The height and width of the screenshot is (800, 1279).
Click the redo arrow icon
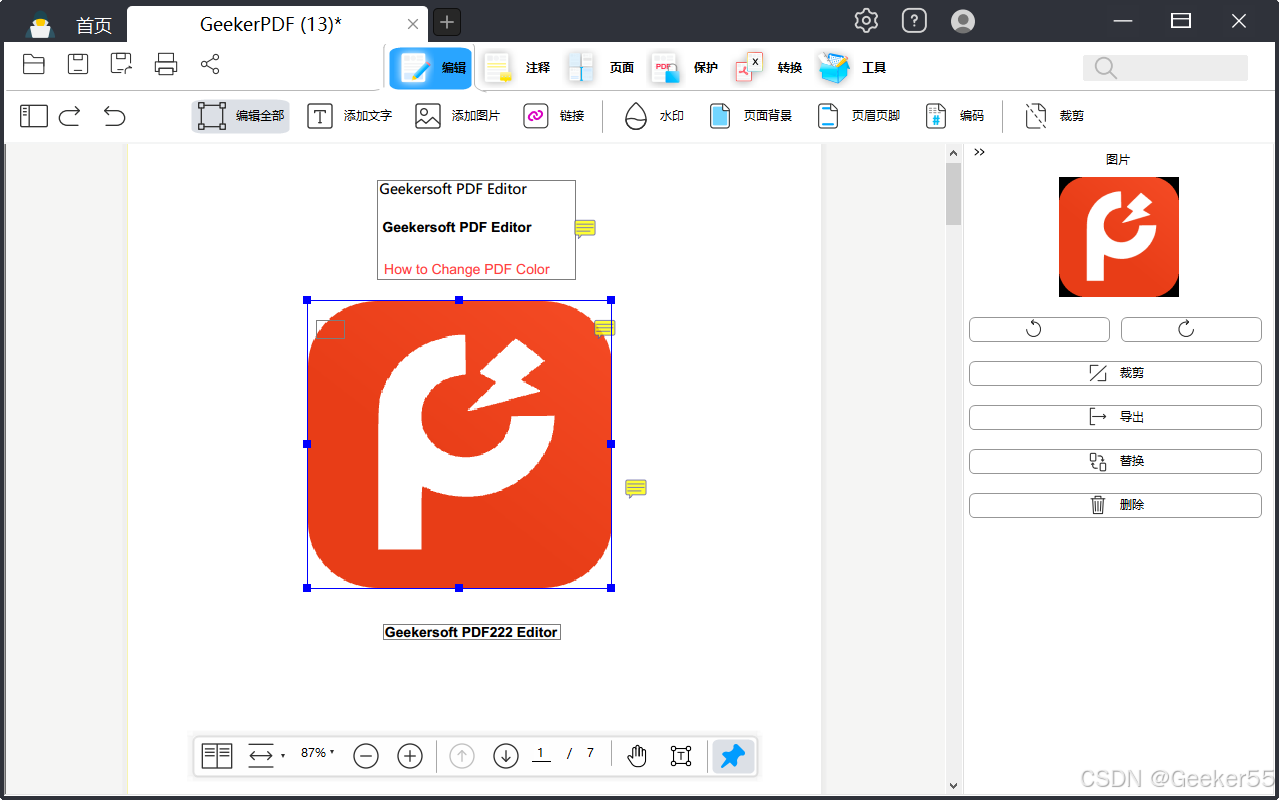pyautogui.click(x=70, y=116)
